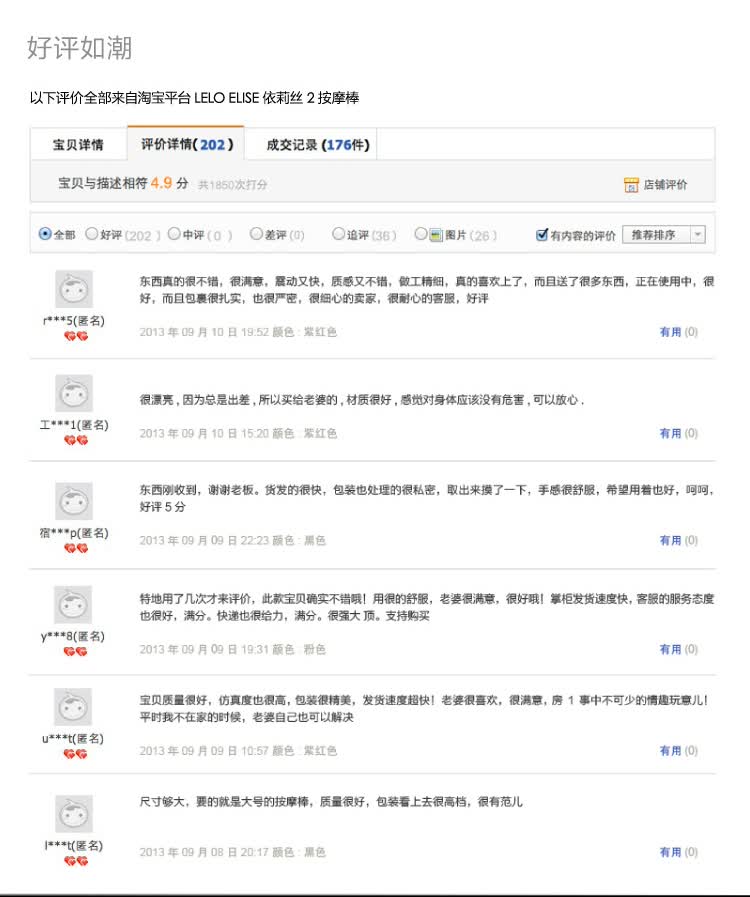
Task: Switch to the 成交记录 (176件) tab
Action: (318, 145)
